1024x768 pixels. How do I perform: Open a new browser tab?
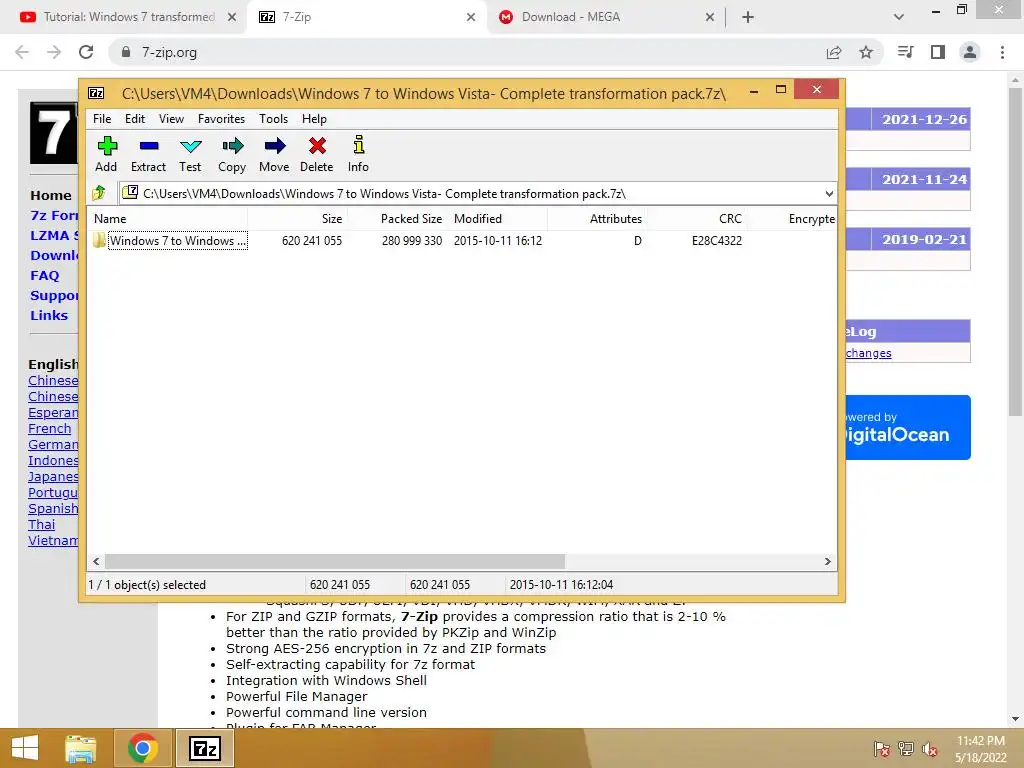[x=748, y=17]
